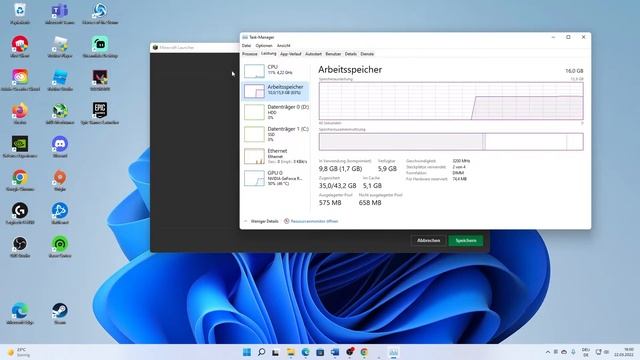Open the OBS Studio desktop icon
This screenshot has width=640, height=360.
click(x=20, y=247)
